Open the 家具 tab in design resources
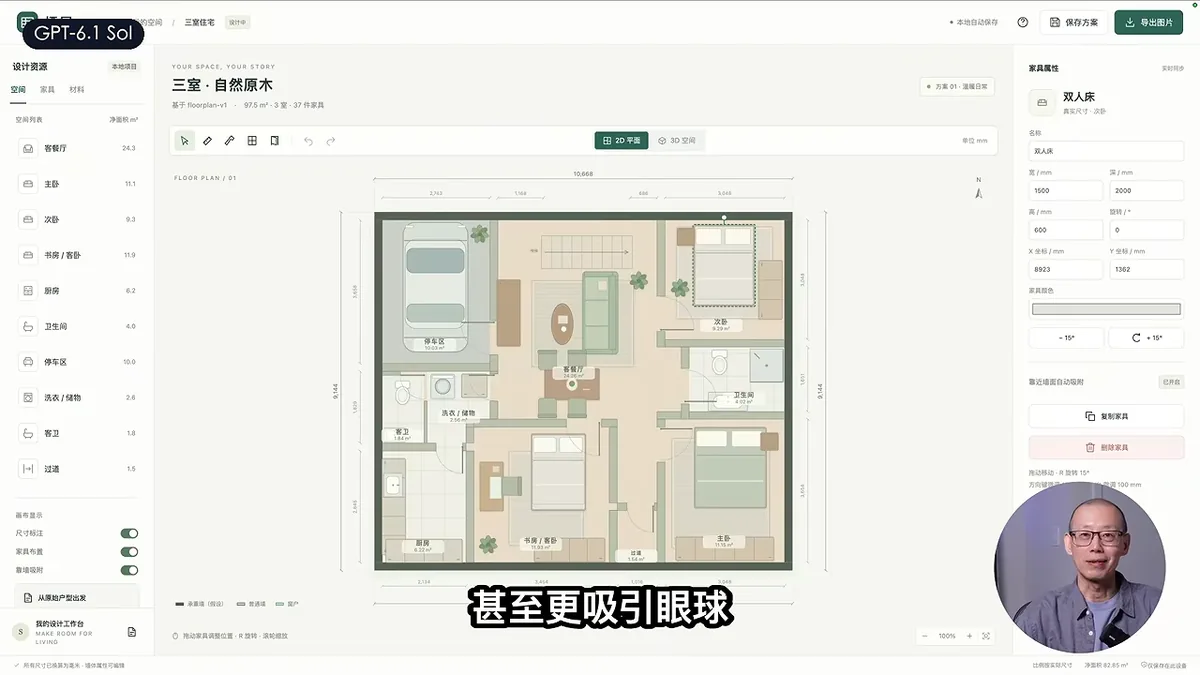 (47, 89)
